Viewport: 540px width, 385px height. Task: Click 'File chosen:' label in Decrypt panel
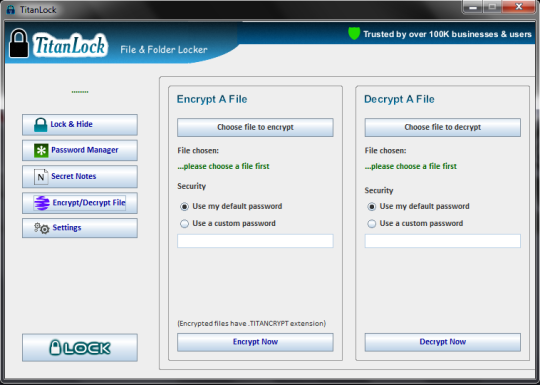click(x=385, y=150)
